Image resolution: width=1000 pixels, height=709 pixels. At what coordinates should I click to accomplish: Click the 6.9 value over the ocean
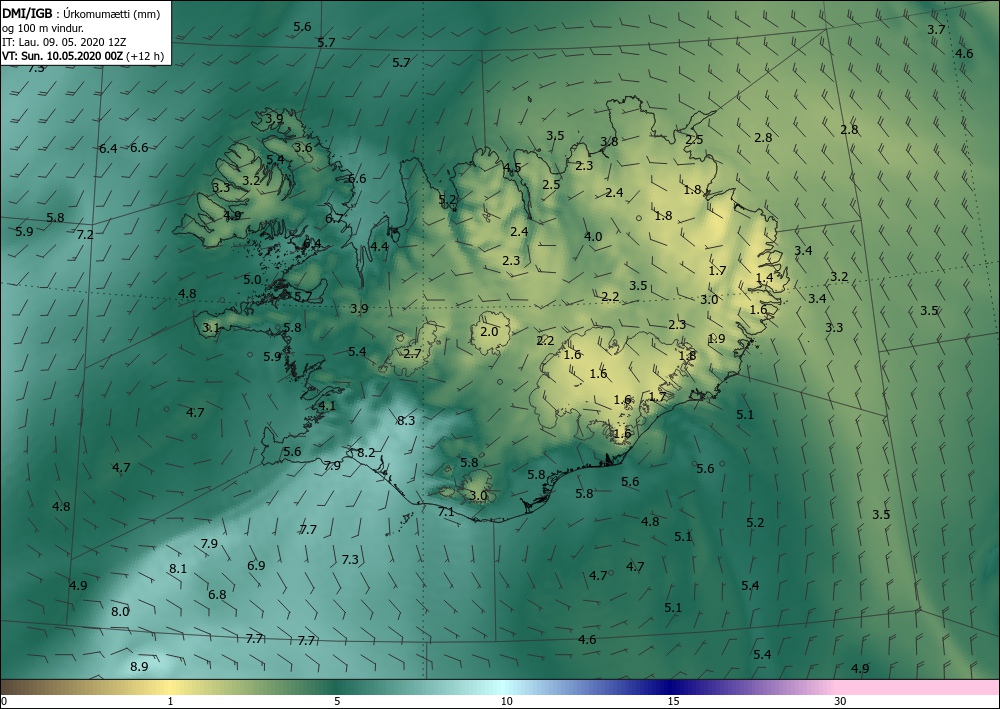pyautogui.click(x=256, y=566)
